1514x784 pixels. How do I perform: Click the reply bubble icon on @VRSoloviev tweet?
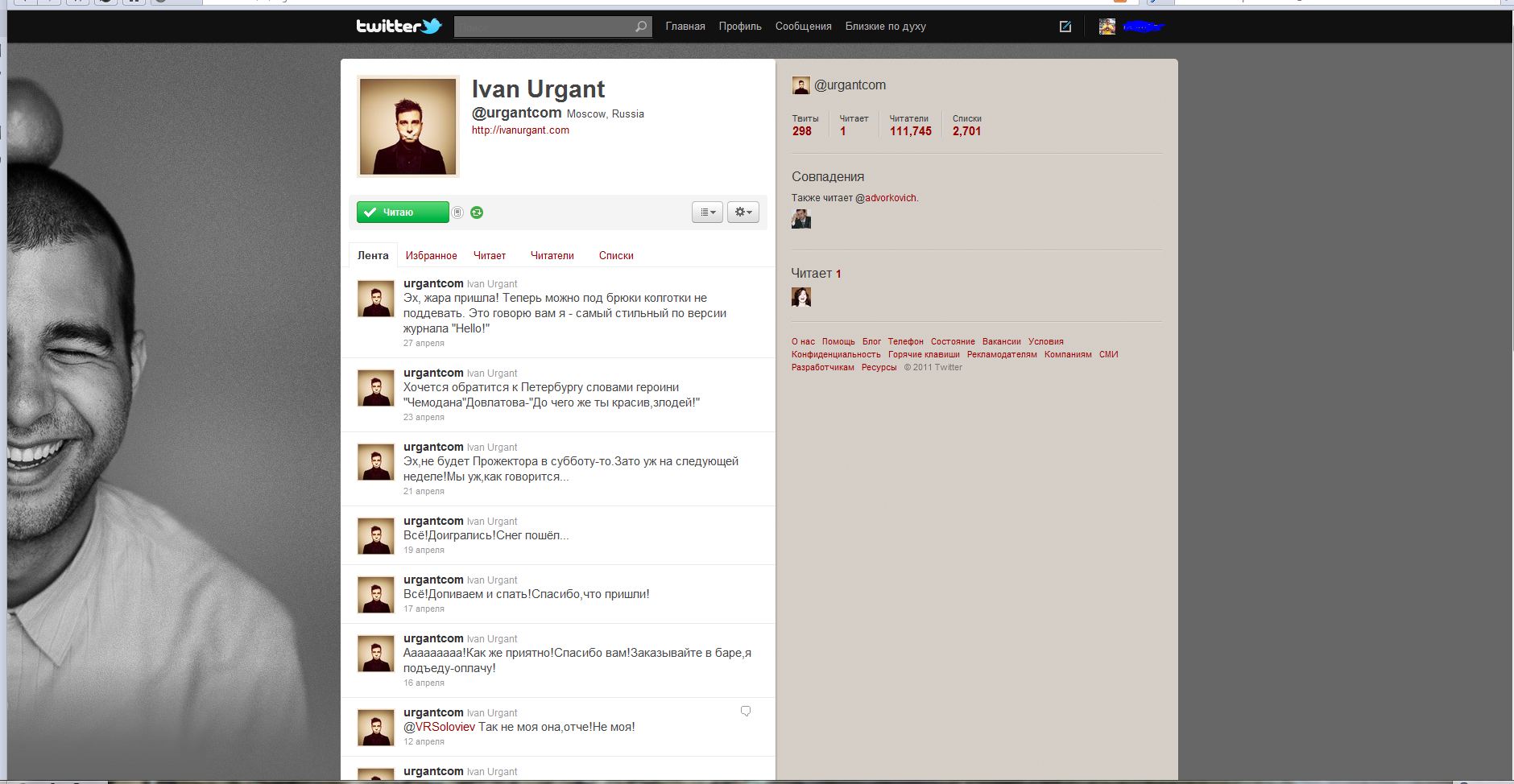746,712
